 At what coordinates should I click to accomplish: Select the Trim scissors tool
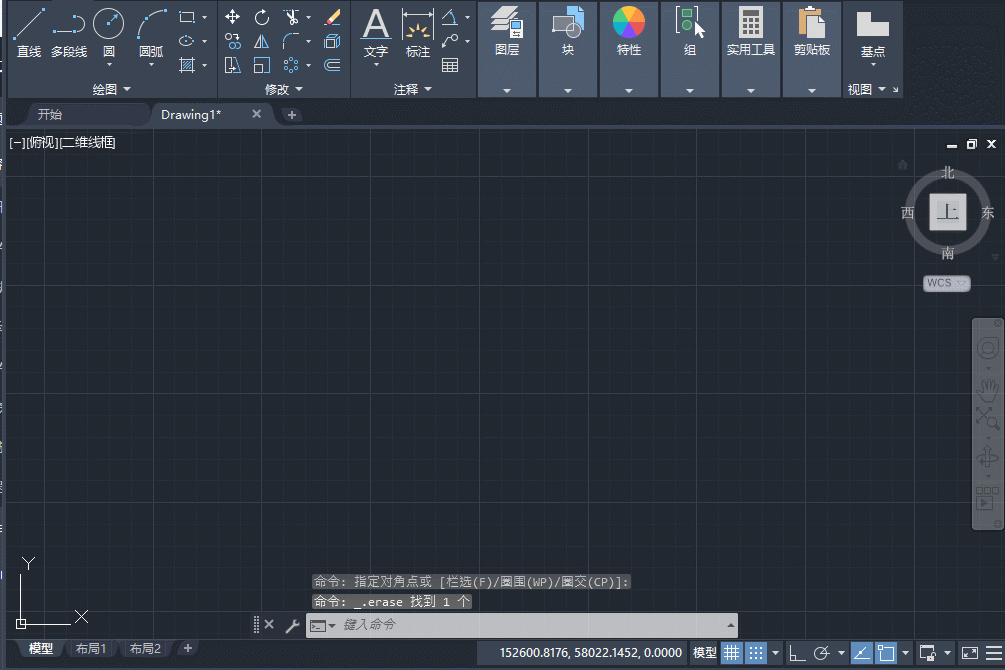(x=292, y=17)
